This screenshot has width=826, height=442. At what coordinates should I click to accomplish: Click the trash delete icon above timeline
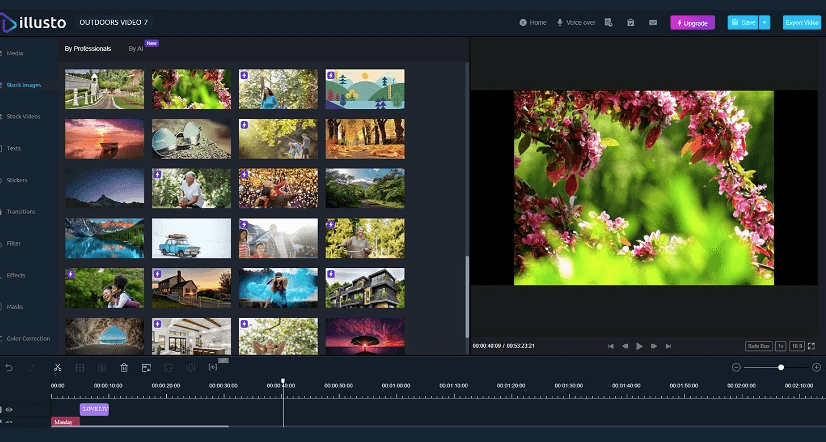click(x=124, y=368)
